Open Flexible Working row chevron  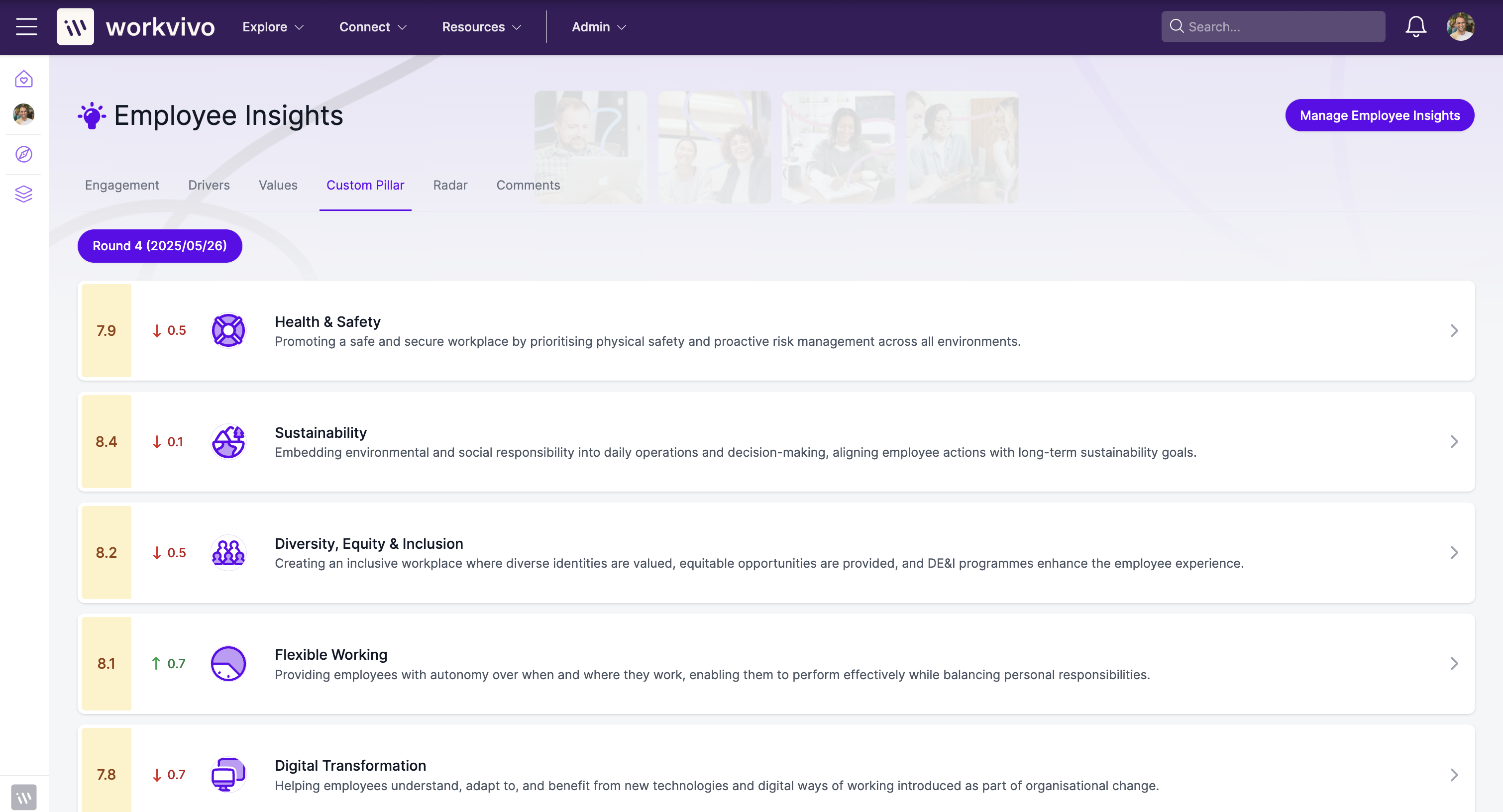tap(1454, 664)
